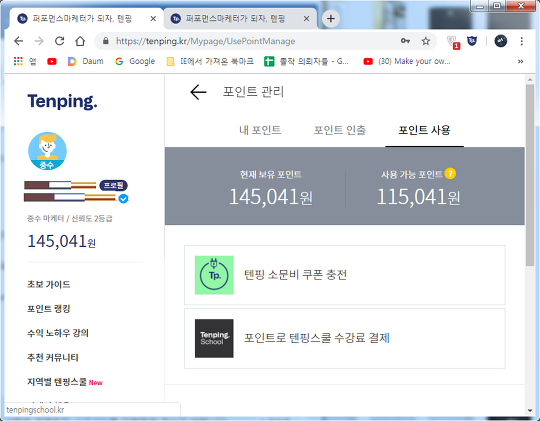This screenshot has width=540, height=421.
Task: Close the second browser tab
Action: 306,19
